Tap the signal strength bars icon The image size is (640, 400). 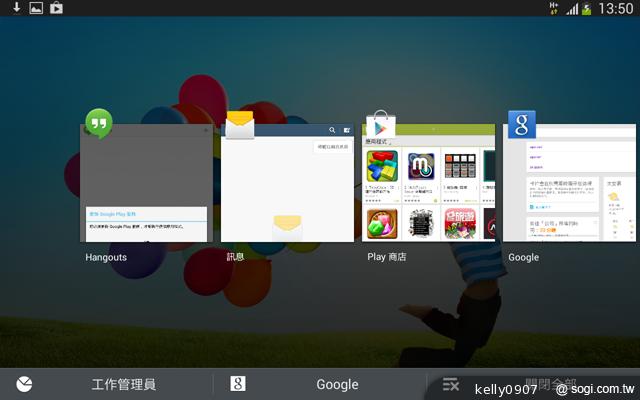572,9
